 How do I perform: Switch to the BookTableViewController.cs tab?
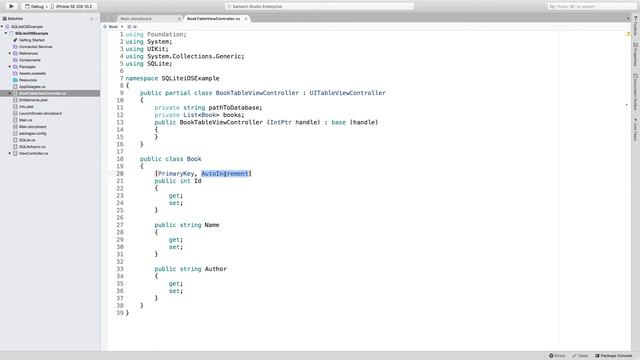tap(213, 19)
